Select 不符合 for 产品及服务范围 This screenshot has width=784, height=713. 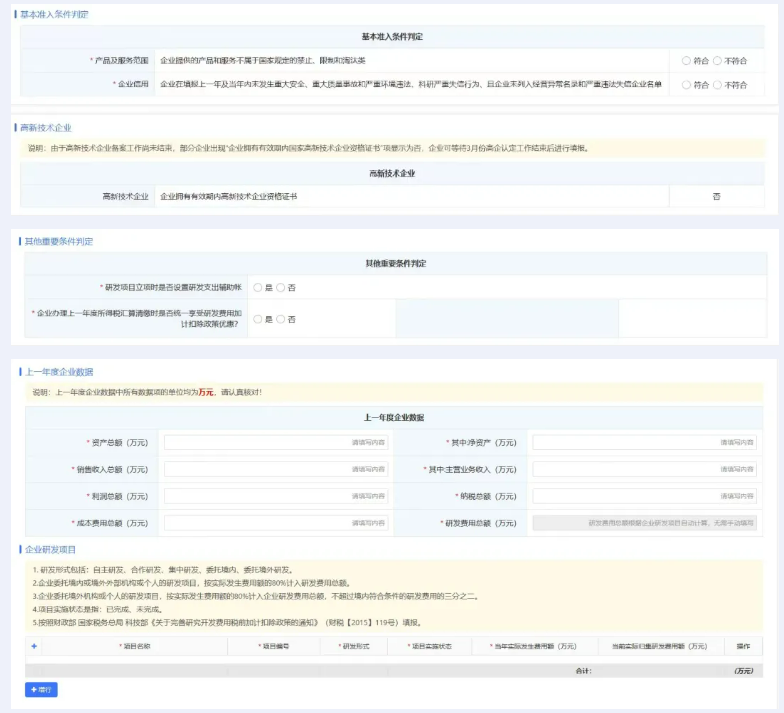(x=718, y=61)
